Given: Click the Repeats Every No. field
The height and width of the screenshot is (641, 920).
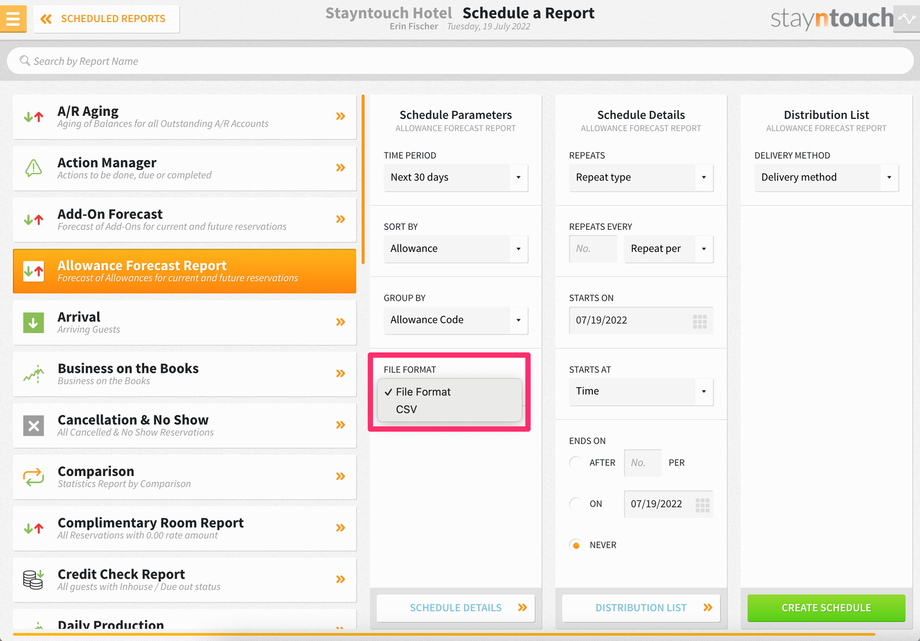Looking at the screenshot, I should pos(593,248).
